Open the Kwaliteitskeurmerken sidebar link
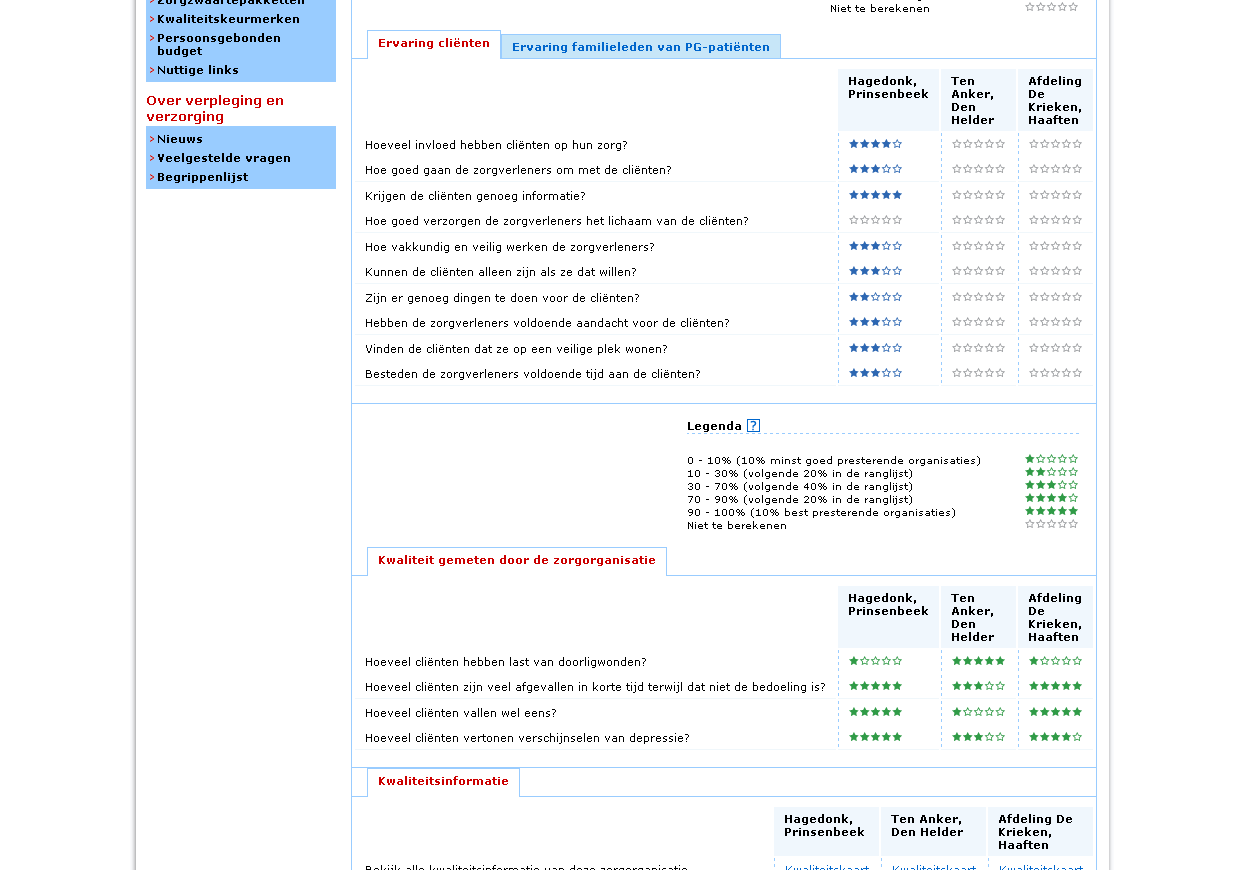 pos(228,19)
